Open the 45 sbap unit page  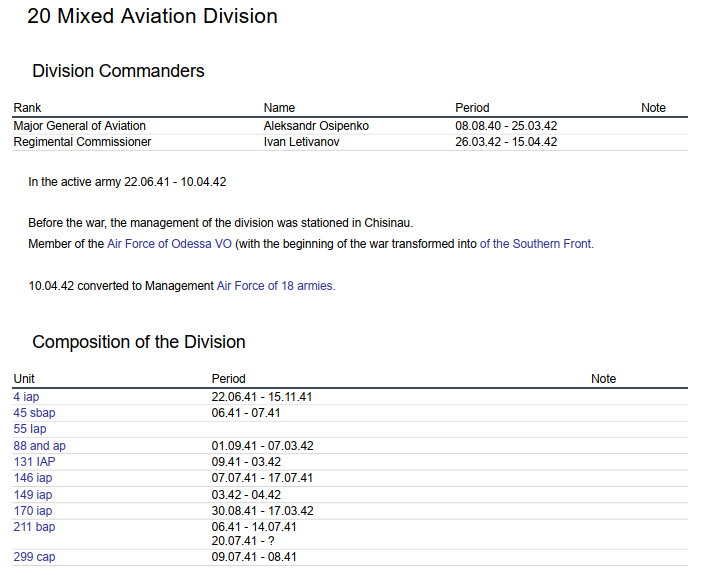tap(34, 413)
